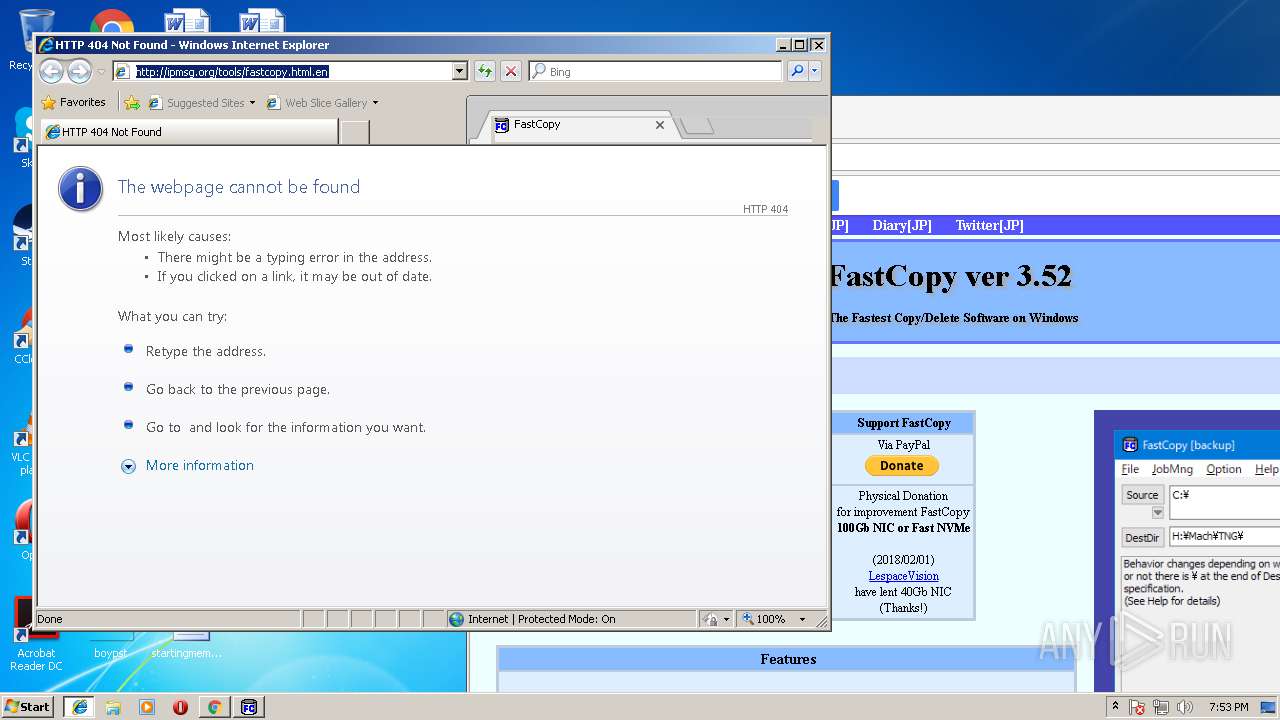
Task: Open the Favorites star button
Action: pos(73,102)
